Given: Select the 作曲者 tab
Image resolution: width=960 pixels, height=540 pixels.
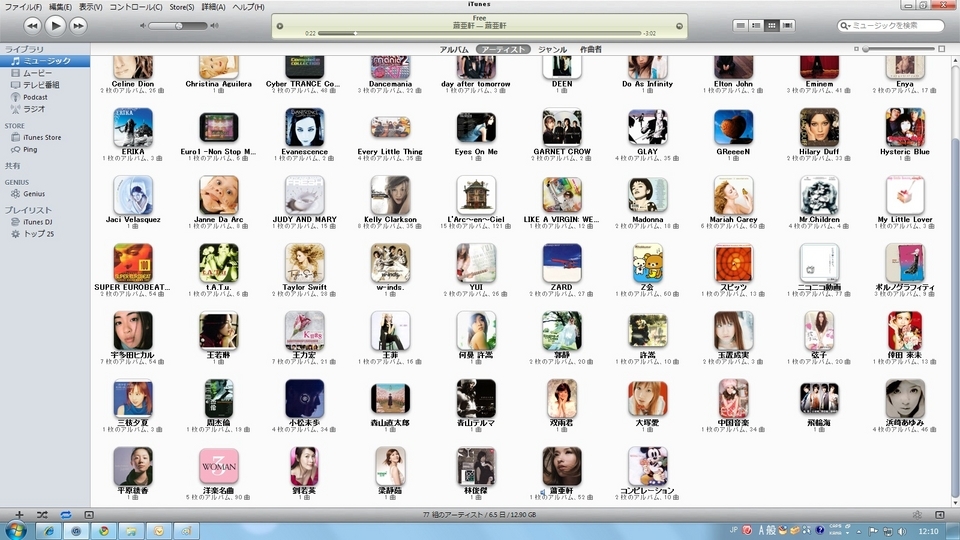Looking at the screenshot, I should point(591,50).
